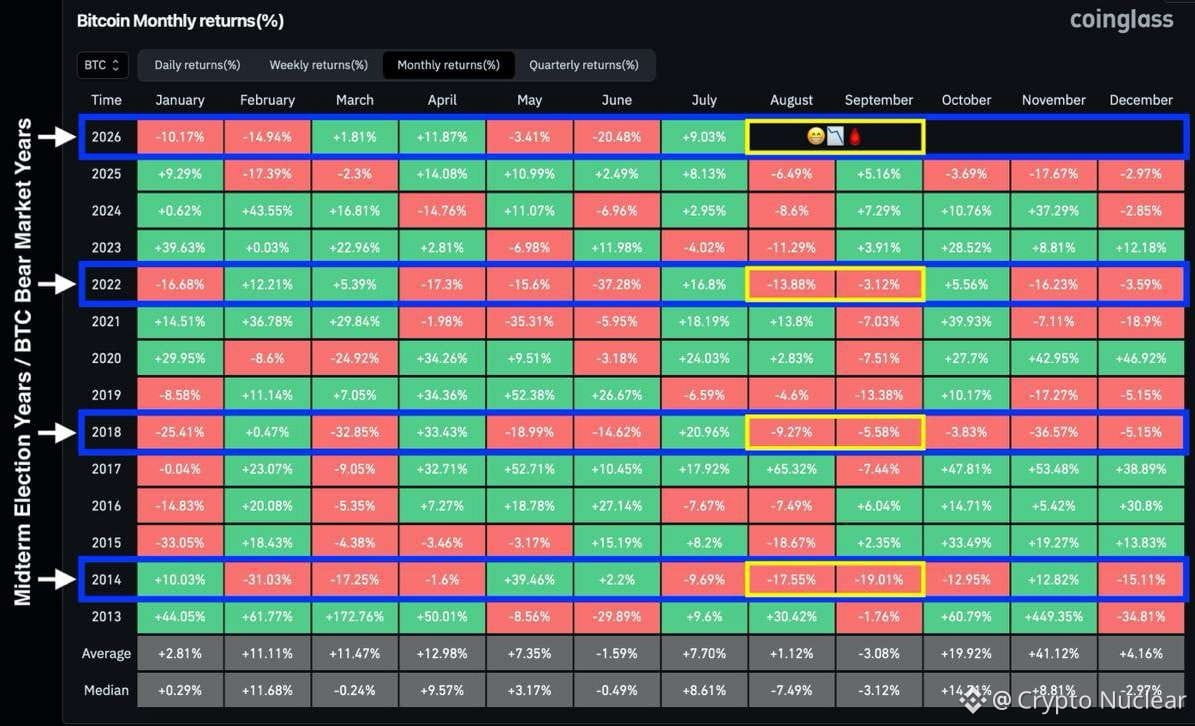Switch to Weekly returns(%) tab
The image size is (1195, 726).
[319, 65]
